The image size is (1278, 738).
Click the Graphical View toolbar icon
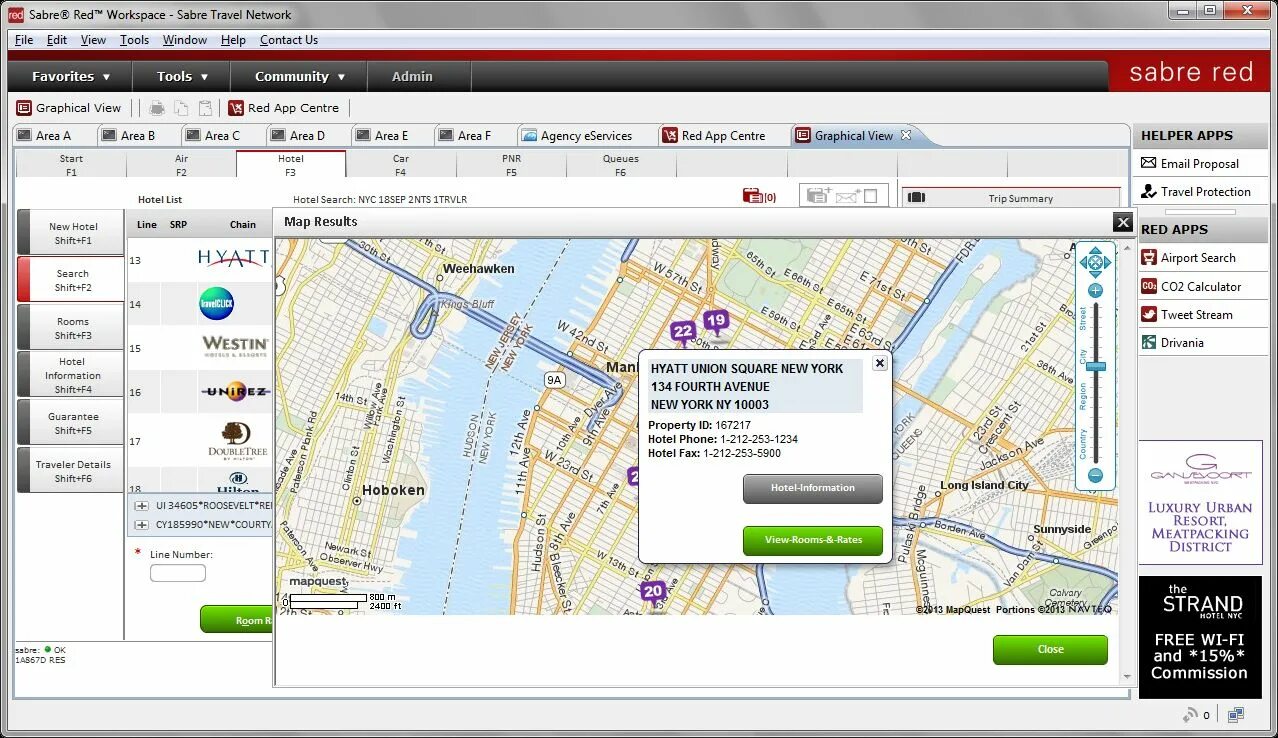coord(24,108)
